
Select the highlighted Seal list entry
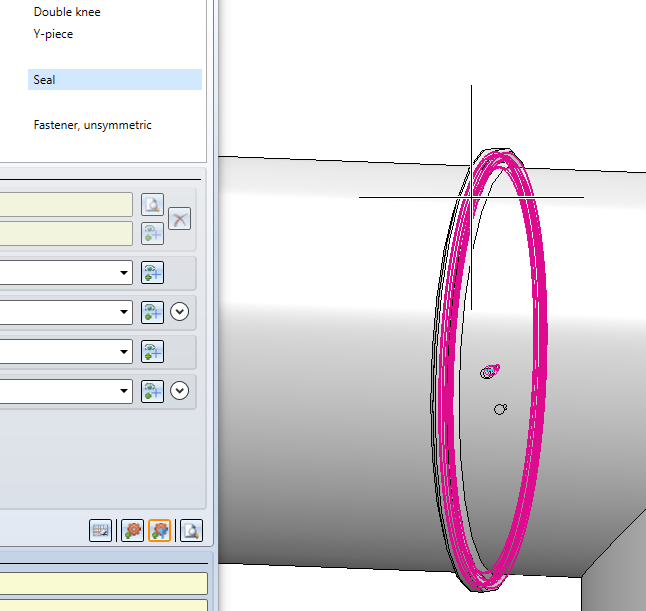[115, 80]
